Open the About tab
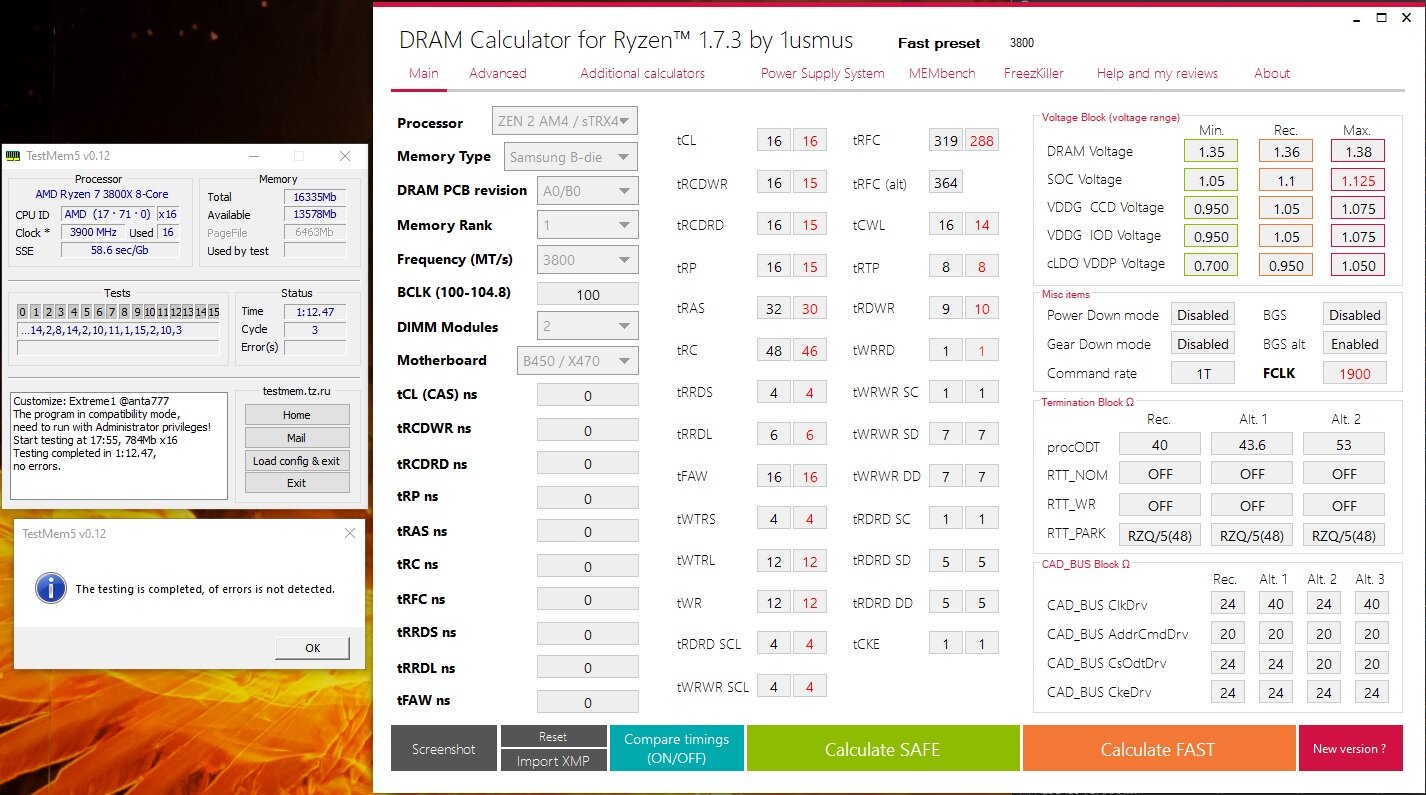Image resolution: width=1426 pixels, height=795 pixels. pos(1272,73)
